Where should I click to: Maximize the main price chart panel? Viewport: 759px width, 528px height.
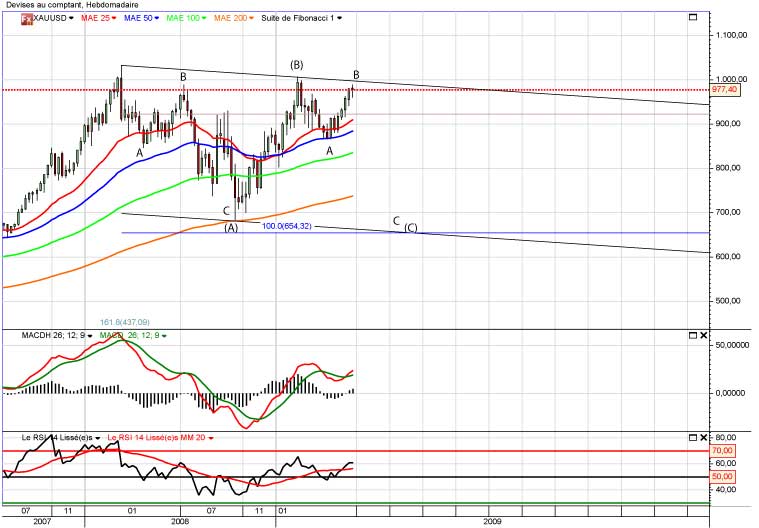pyautogui.click(x=693, y=18)
